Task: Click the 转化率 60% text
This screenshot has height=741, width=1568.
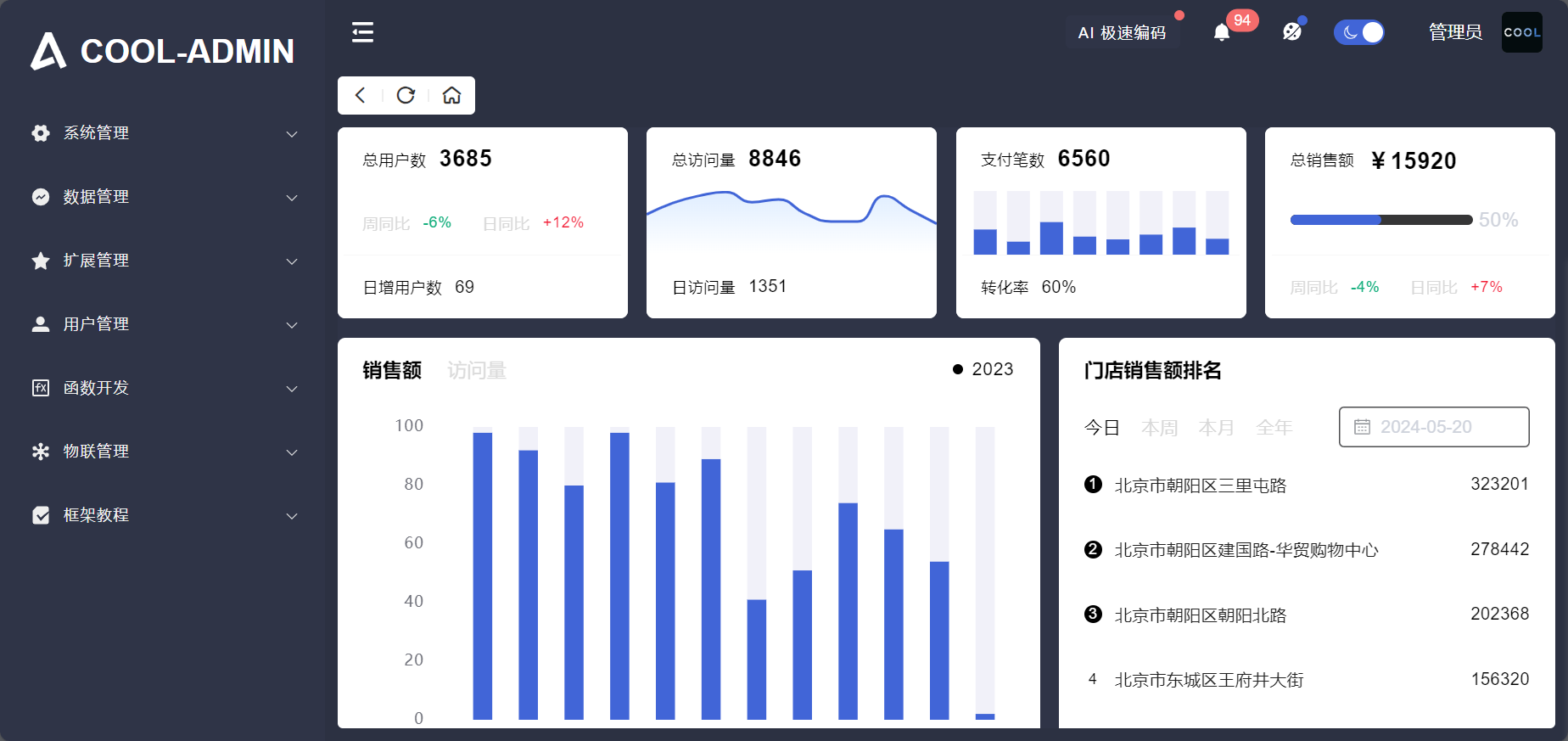Action: 1028,288
